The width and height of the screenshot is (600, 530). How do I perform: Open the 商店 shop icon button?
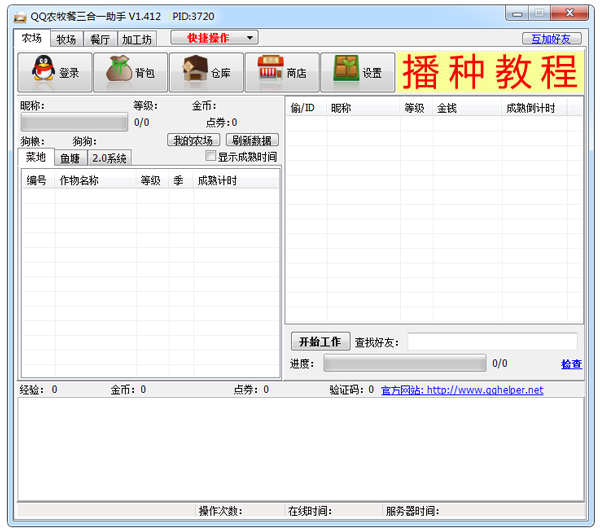282,72
